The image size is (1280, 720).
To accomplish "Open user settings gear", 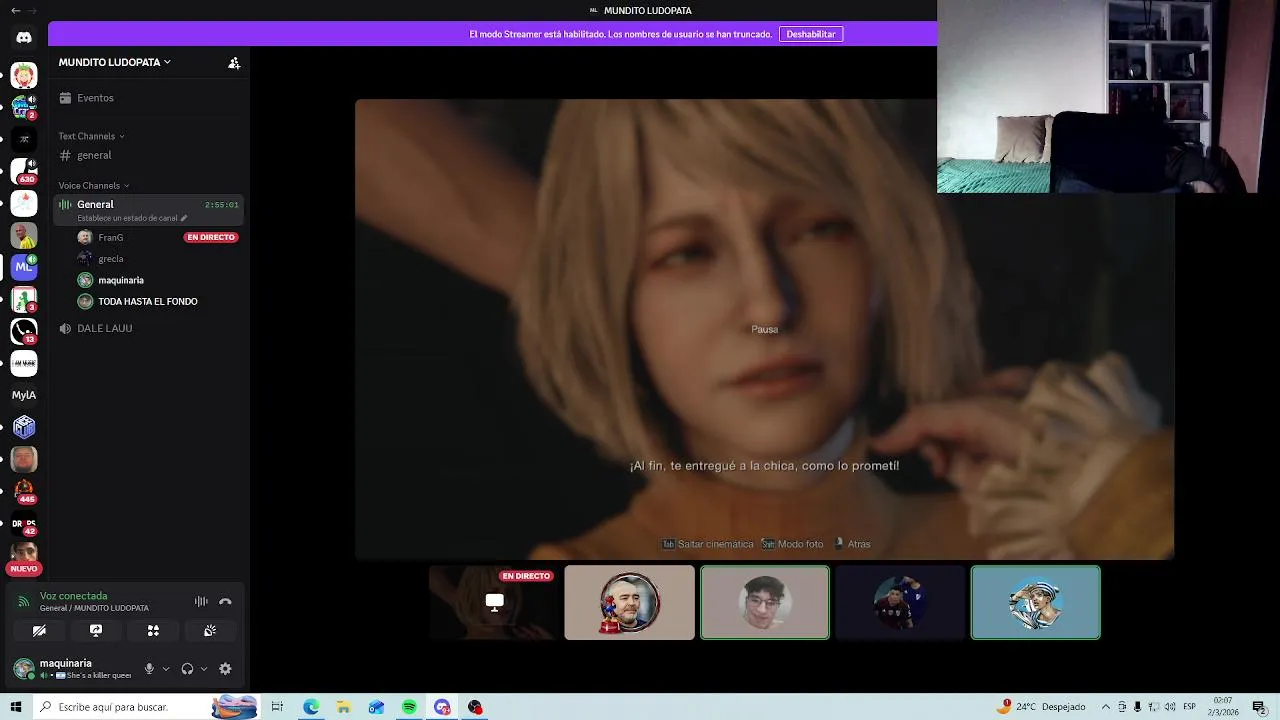I will pyautogui.click(x=225, y=669).
